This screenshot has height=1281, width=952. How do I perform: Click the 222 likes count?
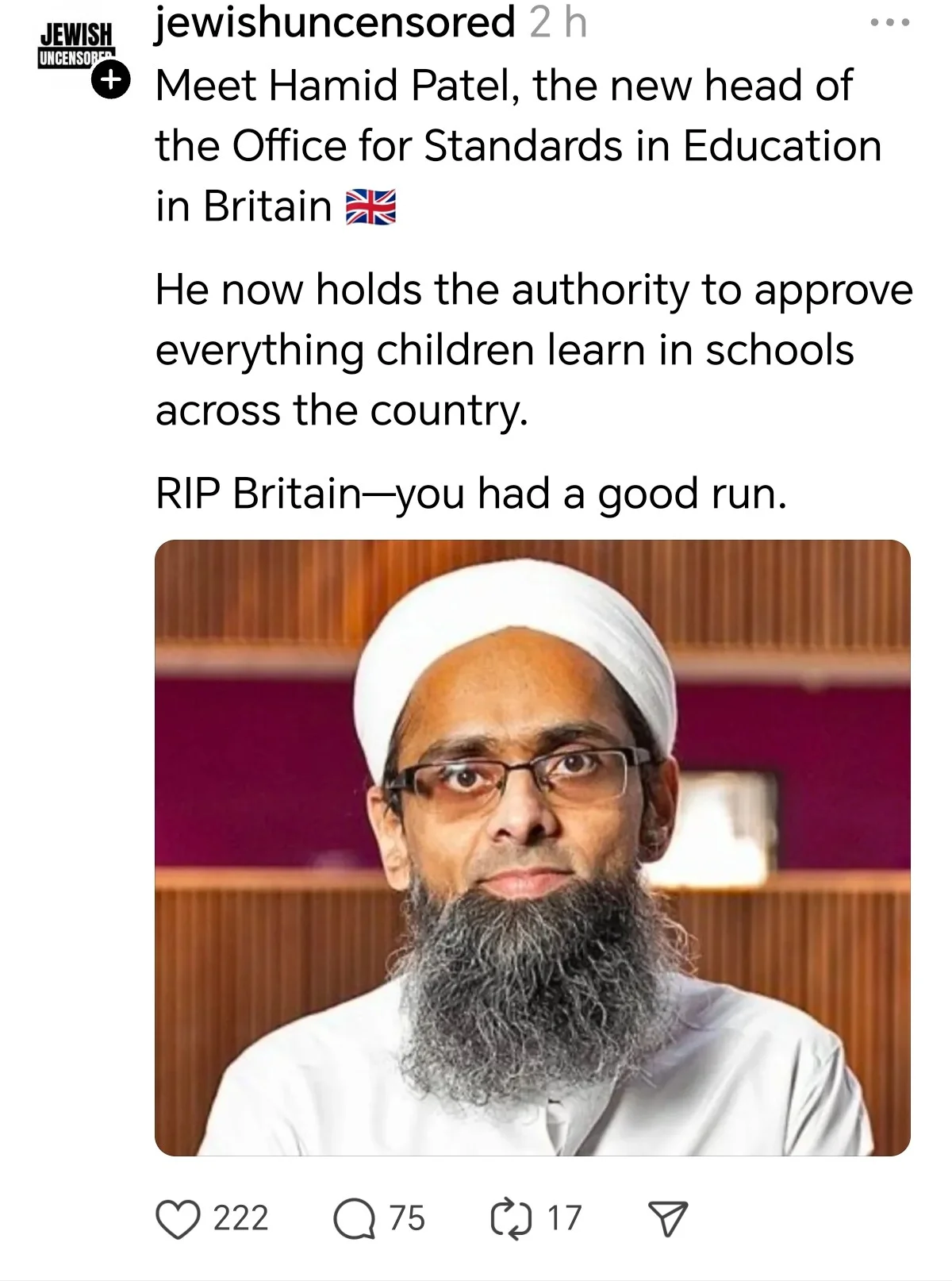click(x=241, y=1218)
